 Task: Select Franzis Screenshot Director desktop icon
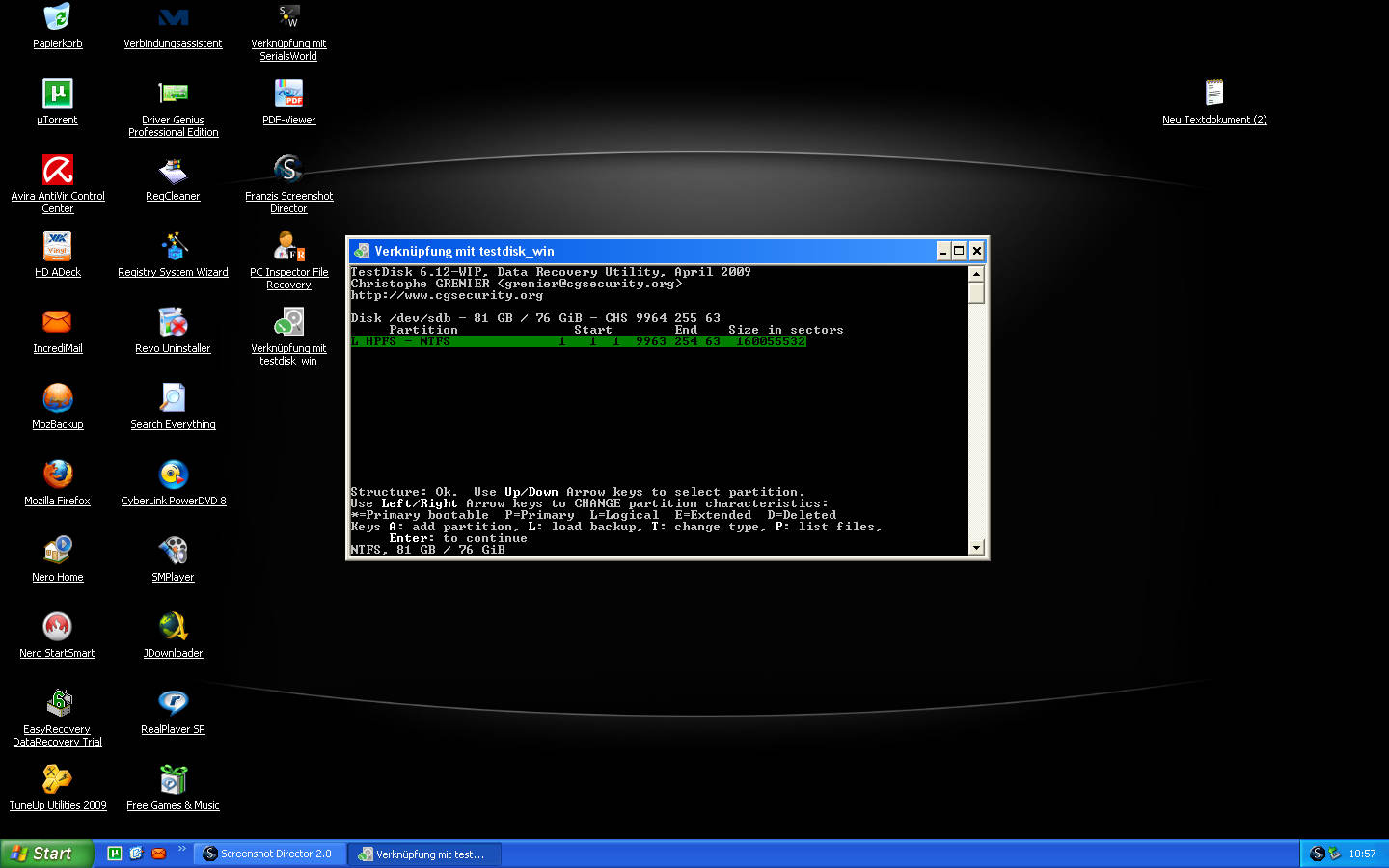tap(288, 170)
